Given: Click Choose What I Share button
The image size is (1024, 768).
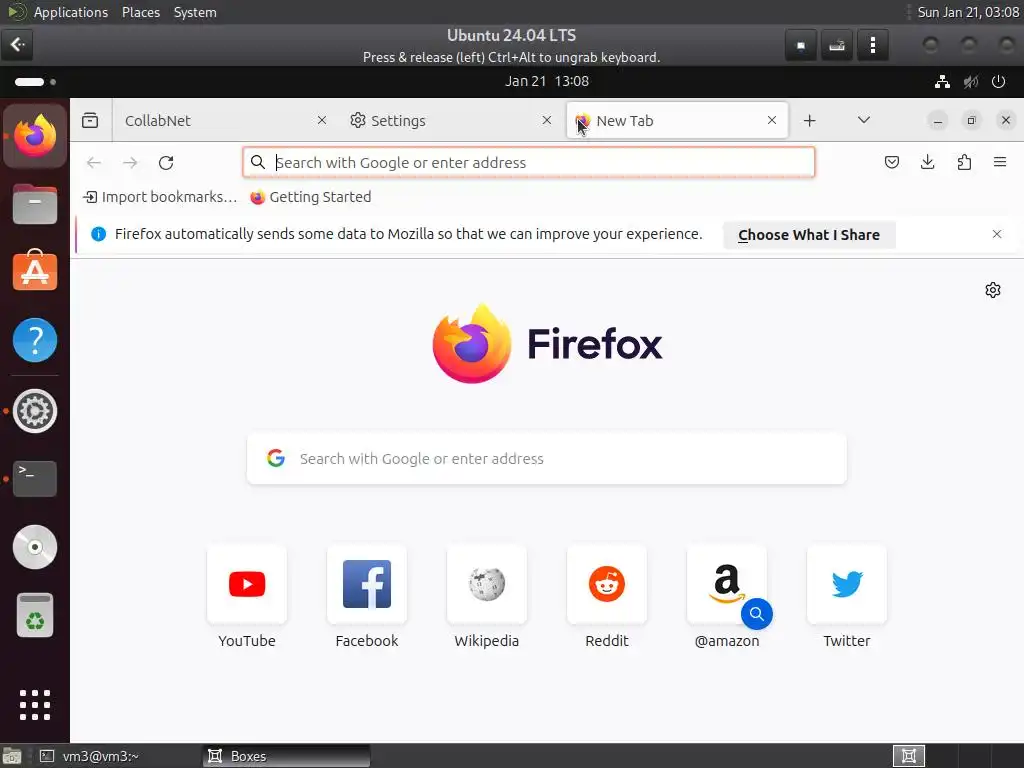Looking at the screenshot, I should (809, 235).
